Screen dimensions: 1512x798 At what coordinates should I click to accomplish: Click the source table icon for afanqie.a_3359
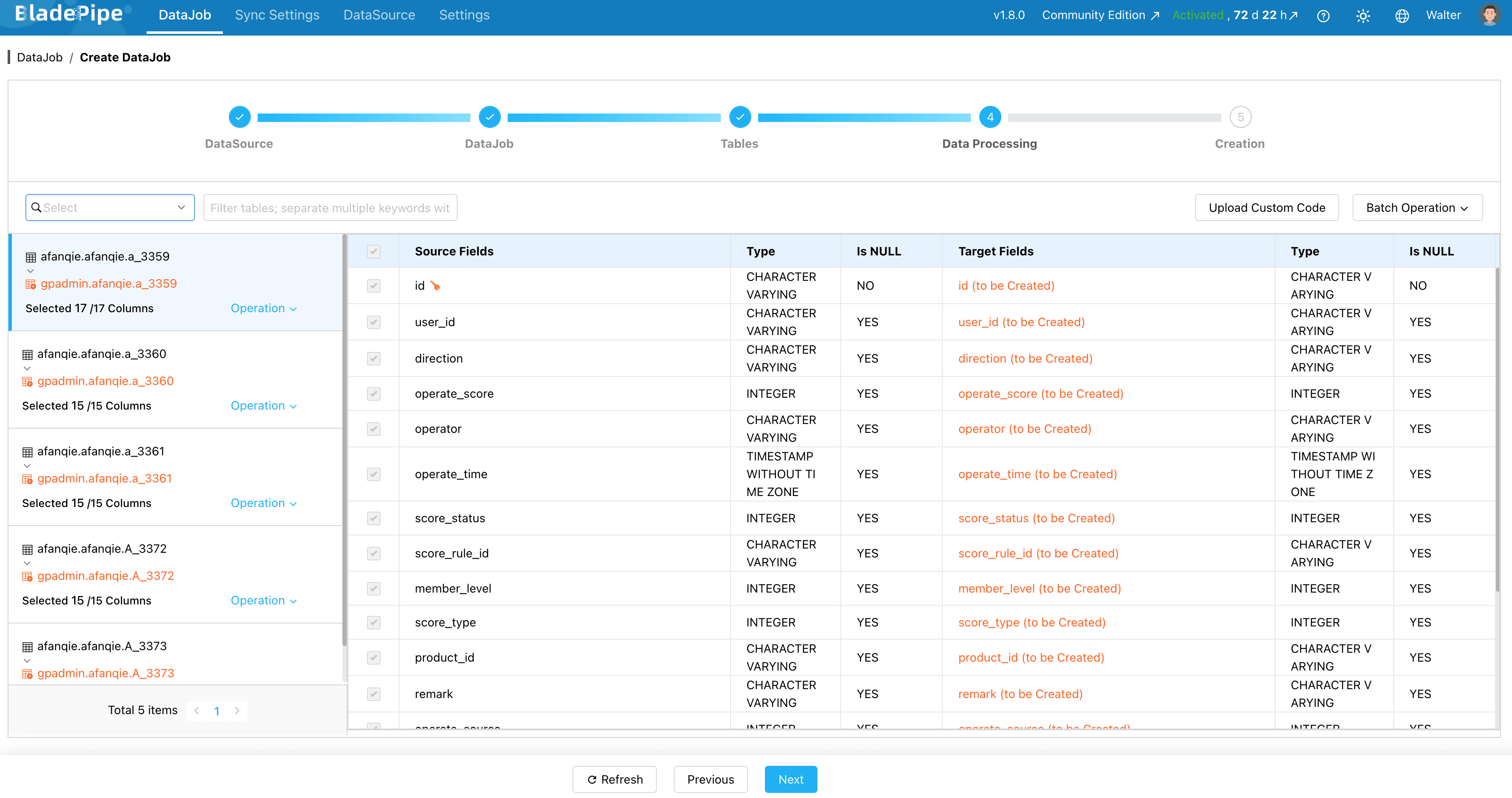(x=31, y=257)
